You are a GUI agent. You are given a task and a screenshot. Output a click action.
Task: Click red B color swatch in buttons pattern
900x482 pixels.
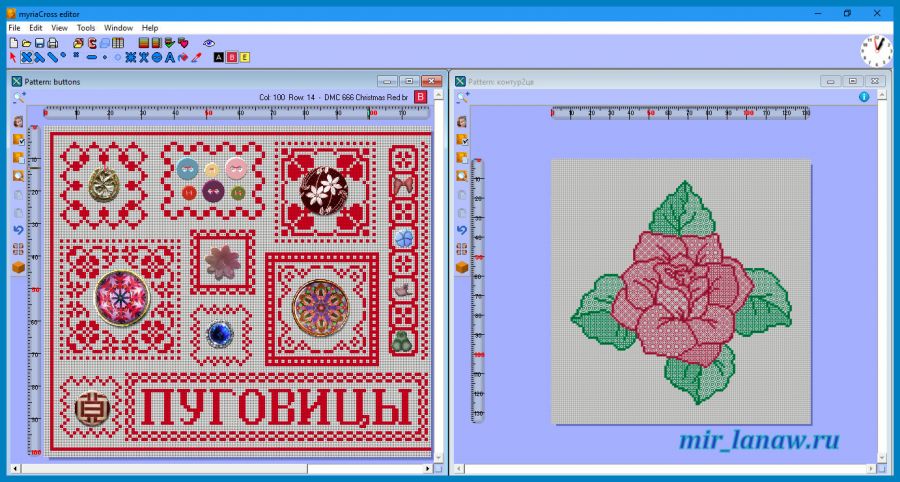[421, 96]
